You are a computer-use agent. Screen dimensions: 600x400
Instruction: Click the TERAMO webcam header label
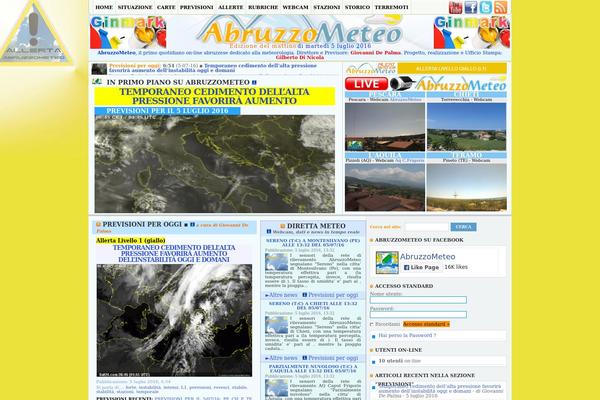pos(466,155)
